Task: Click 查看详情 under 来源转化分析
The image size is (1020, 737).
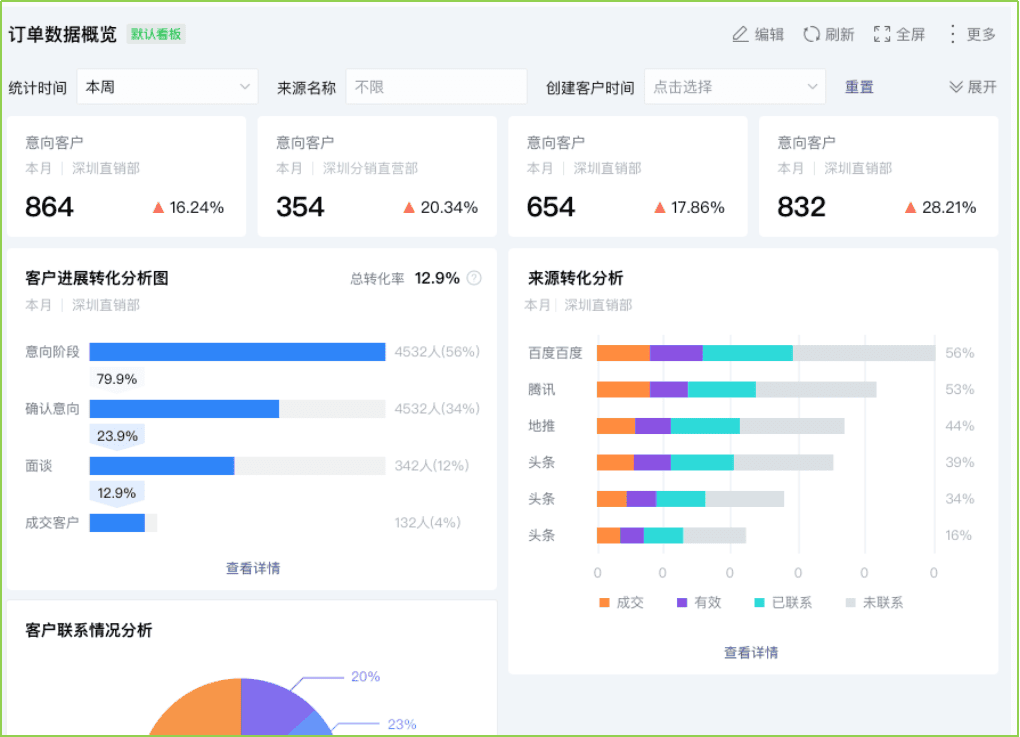Action: pos(751,652)
